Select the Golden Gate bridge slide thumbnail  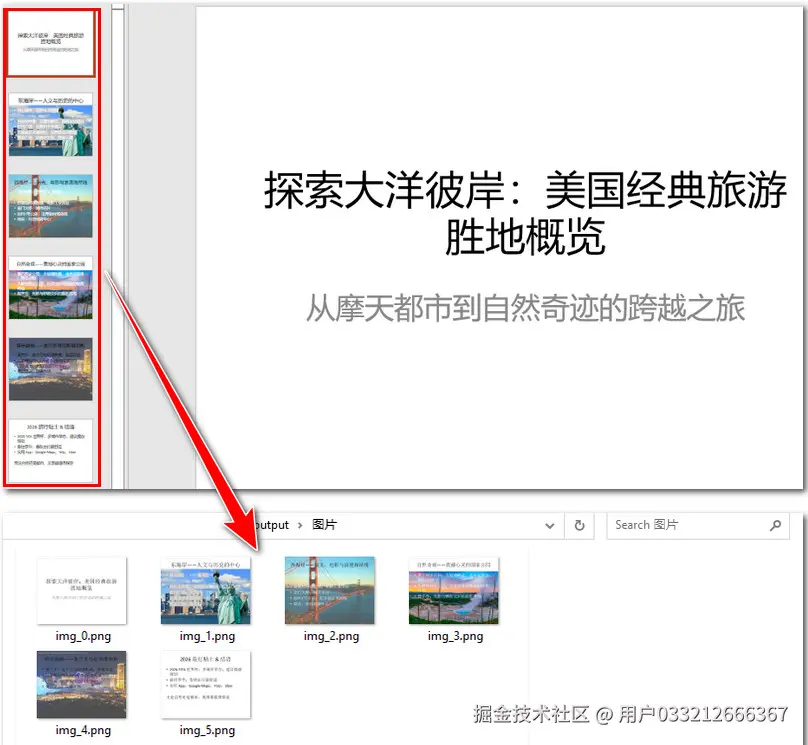coord(51,205)
